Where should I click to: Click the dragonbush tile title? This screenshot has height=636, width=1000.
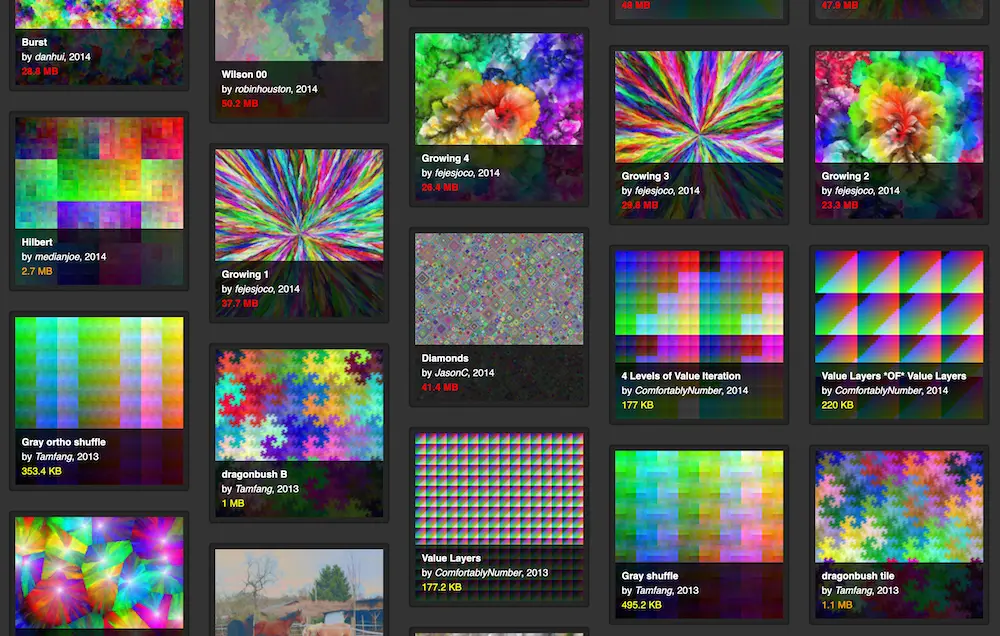click(858, 576)
